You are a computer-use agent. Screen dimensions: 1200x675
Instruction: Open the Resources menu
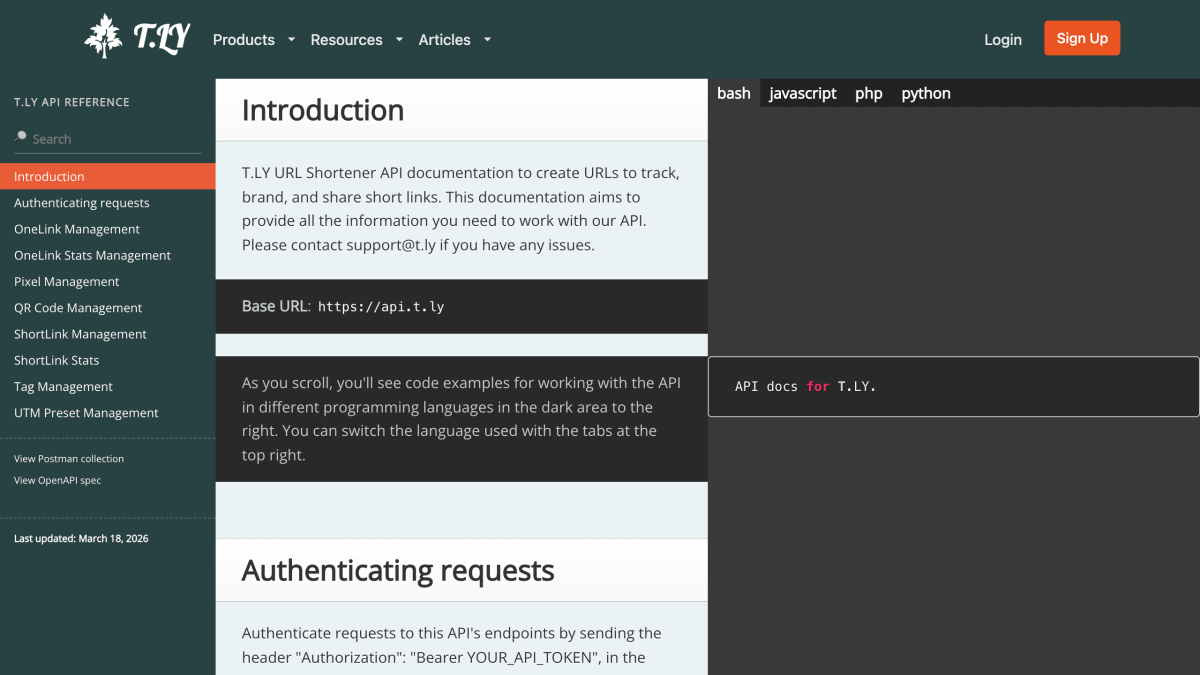click(346, 40)
